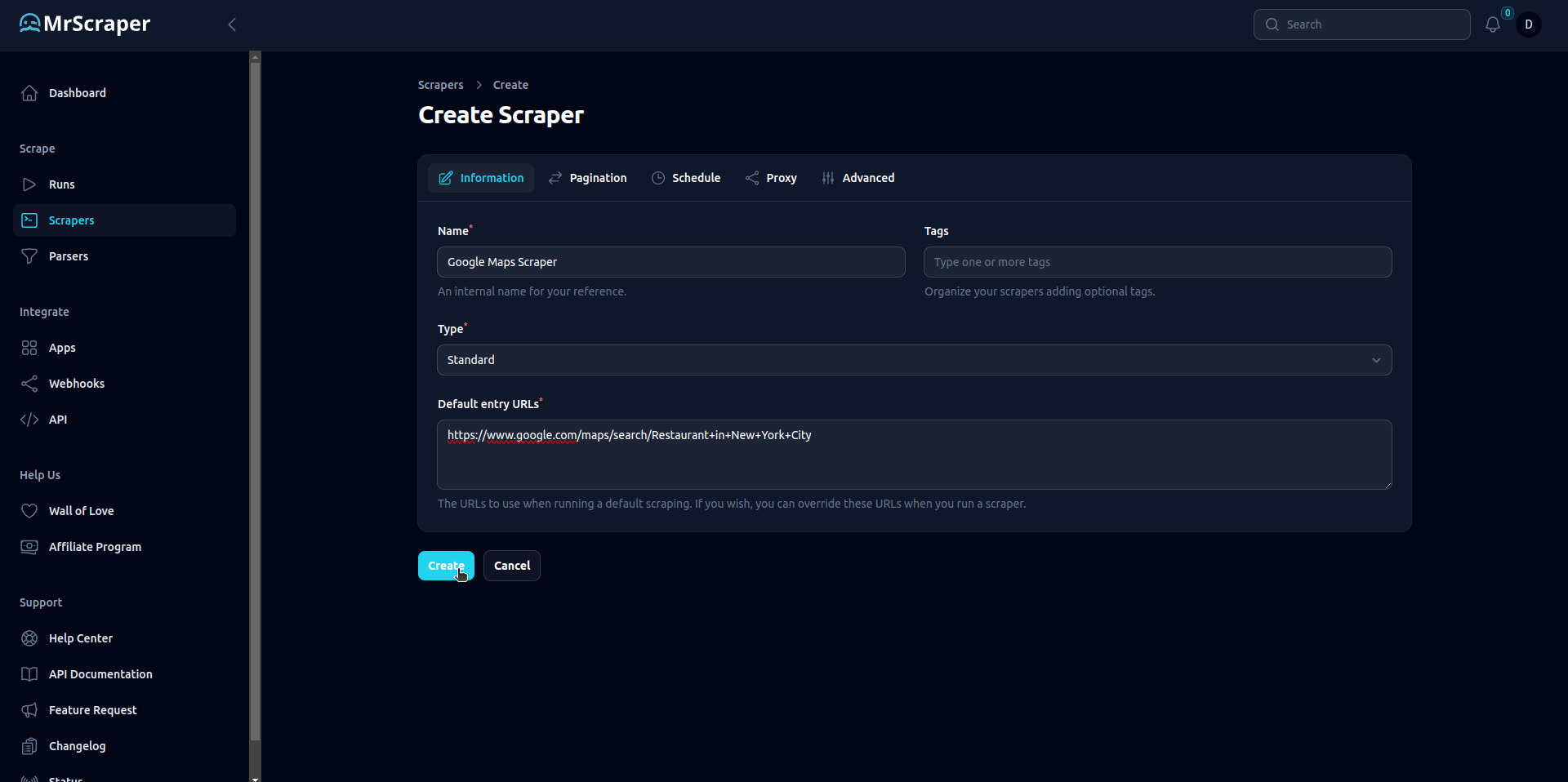Click the sidebar scrollbar up arrow
1568x782 pixels.
pyautogui.click(x=255, y=56)
